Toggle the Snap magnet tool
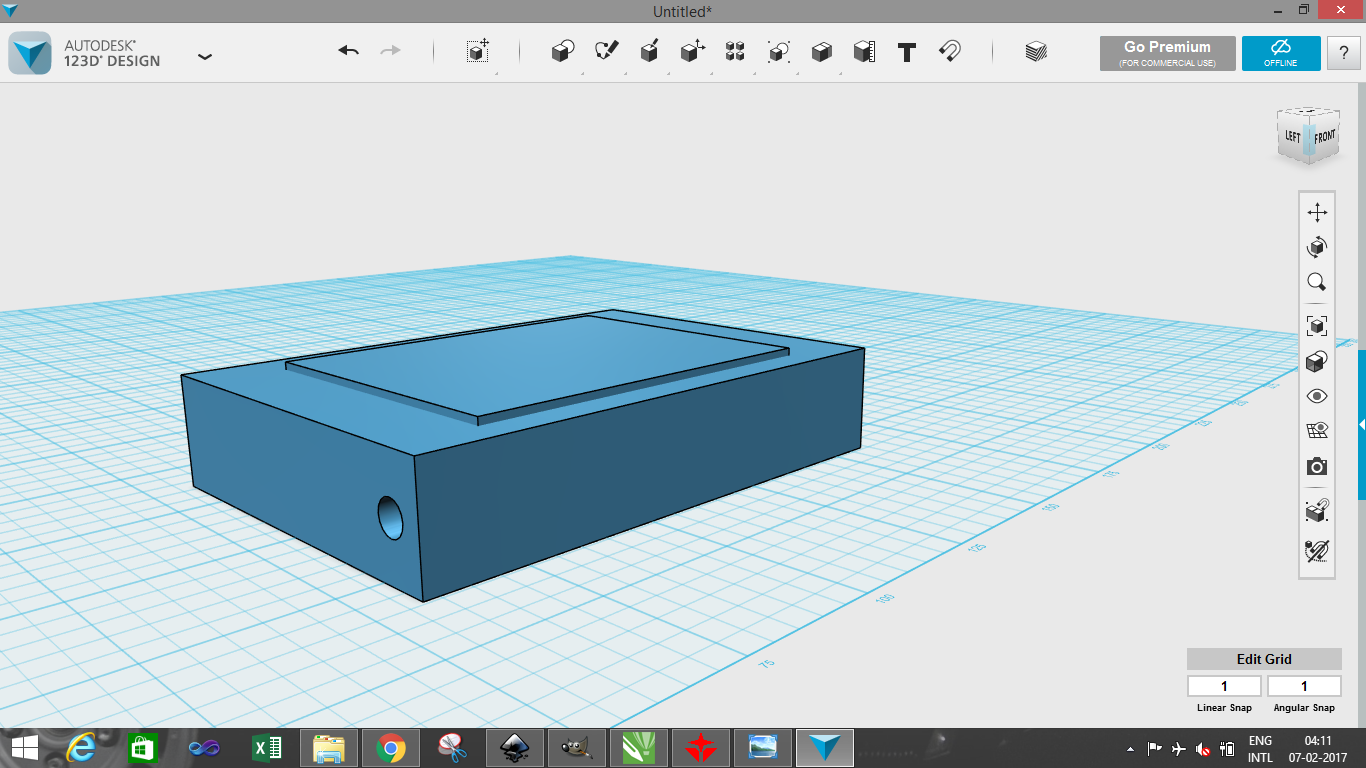 tap(950, 52)
